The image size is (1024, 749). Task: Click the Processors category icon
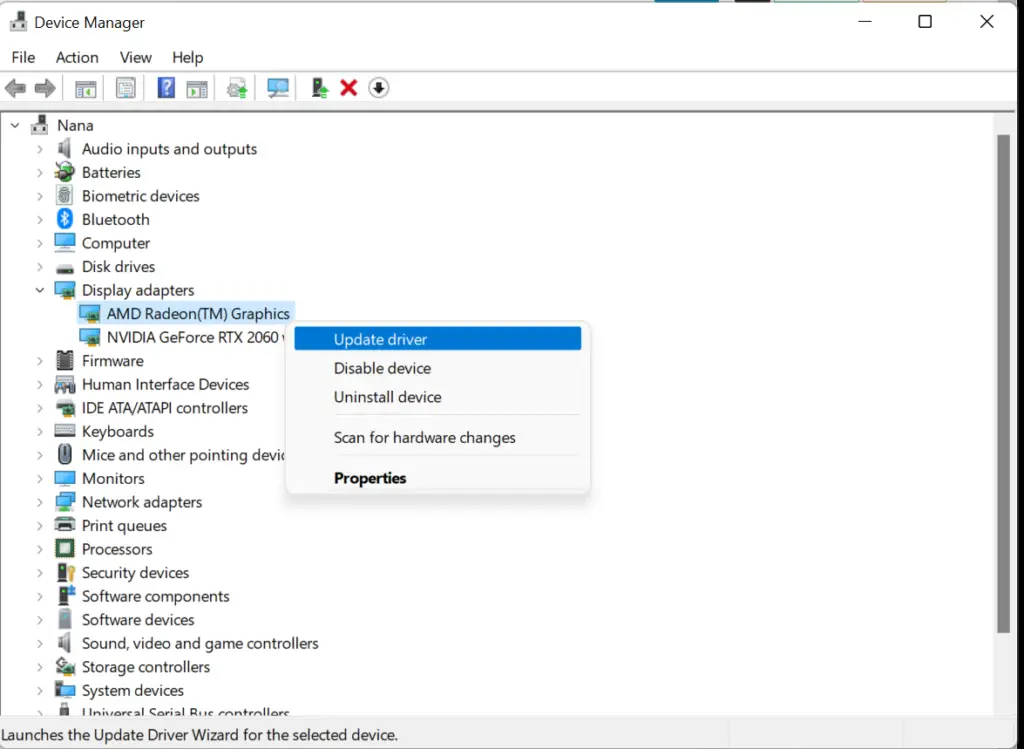pos(65,549)
